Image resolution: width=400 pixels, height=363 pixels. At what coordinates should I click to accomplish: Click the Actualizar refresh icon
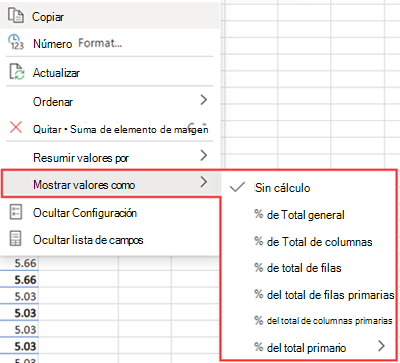pos(17,72)
